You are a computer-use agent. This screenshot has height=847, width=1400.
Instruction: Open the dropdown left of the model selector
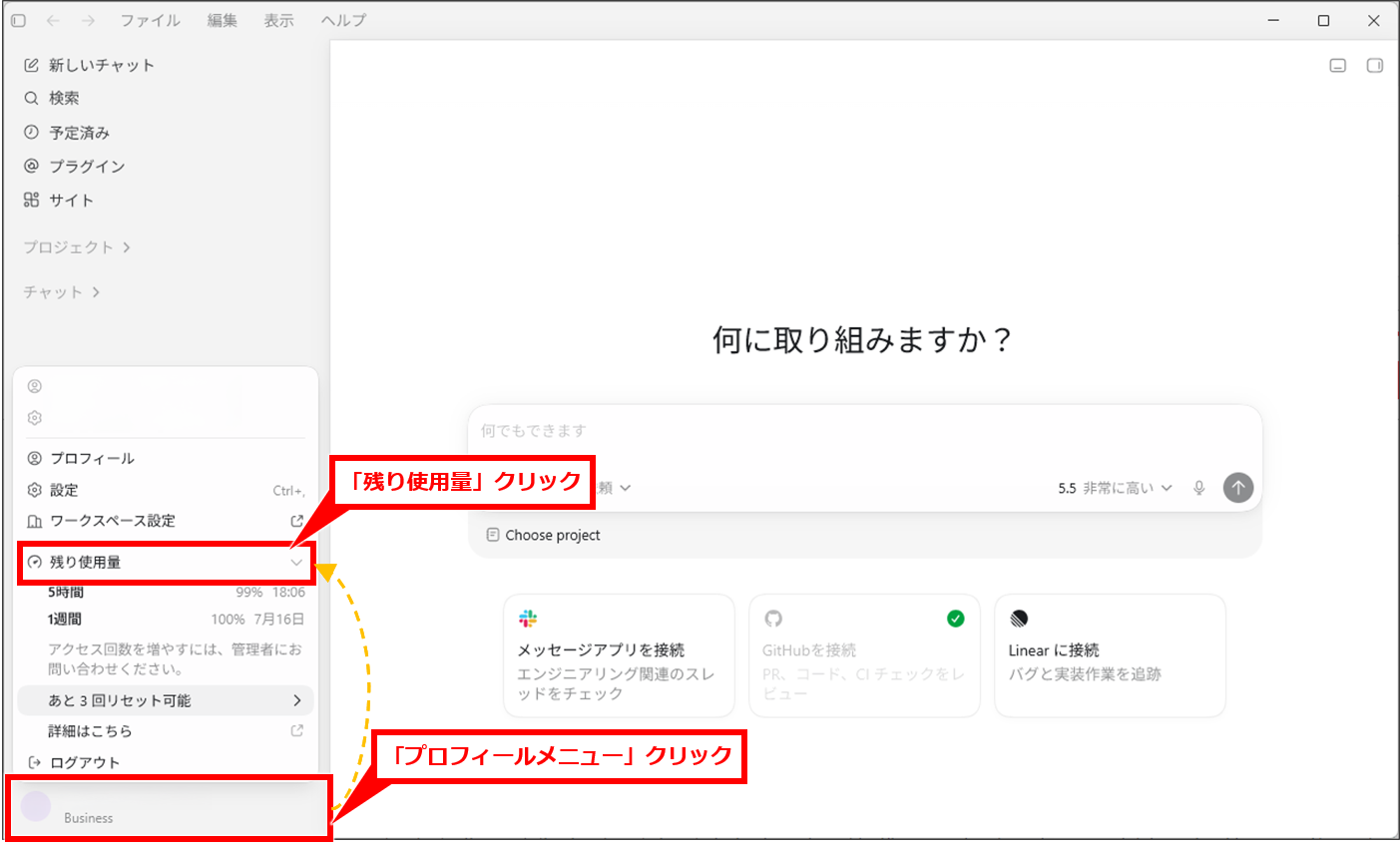615,488
